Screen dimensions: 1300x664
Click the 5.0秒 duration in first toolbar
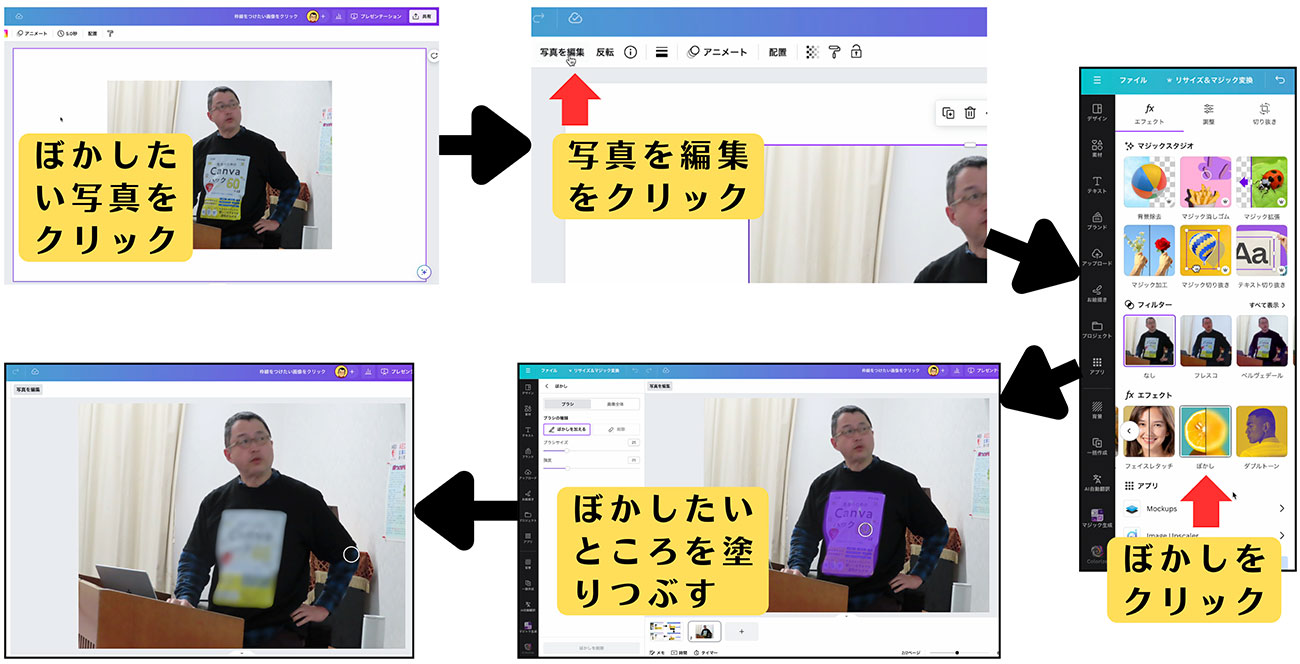(x=68, y=33)
